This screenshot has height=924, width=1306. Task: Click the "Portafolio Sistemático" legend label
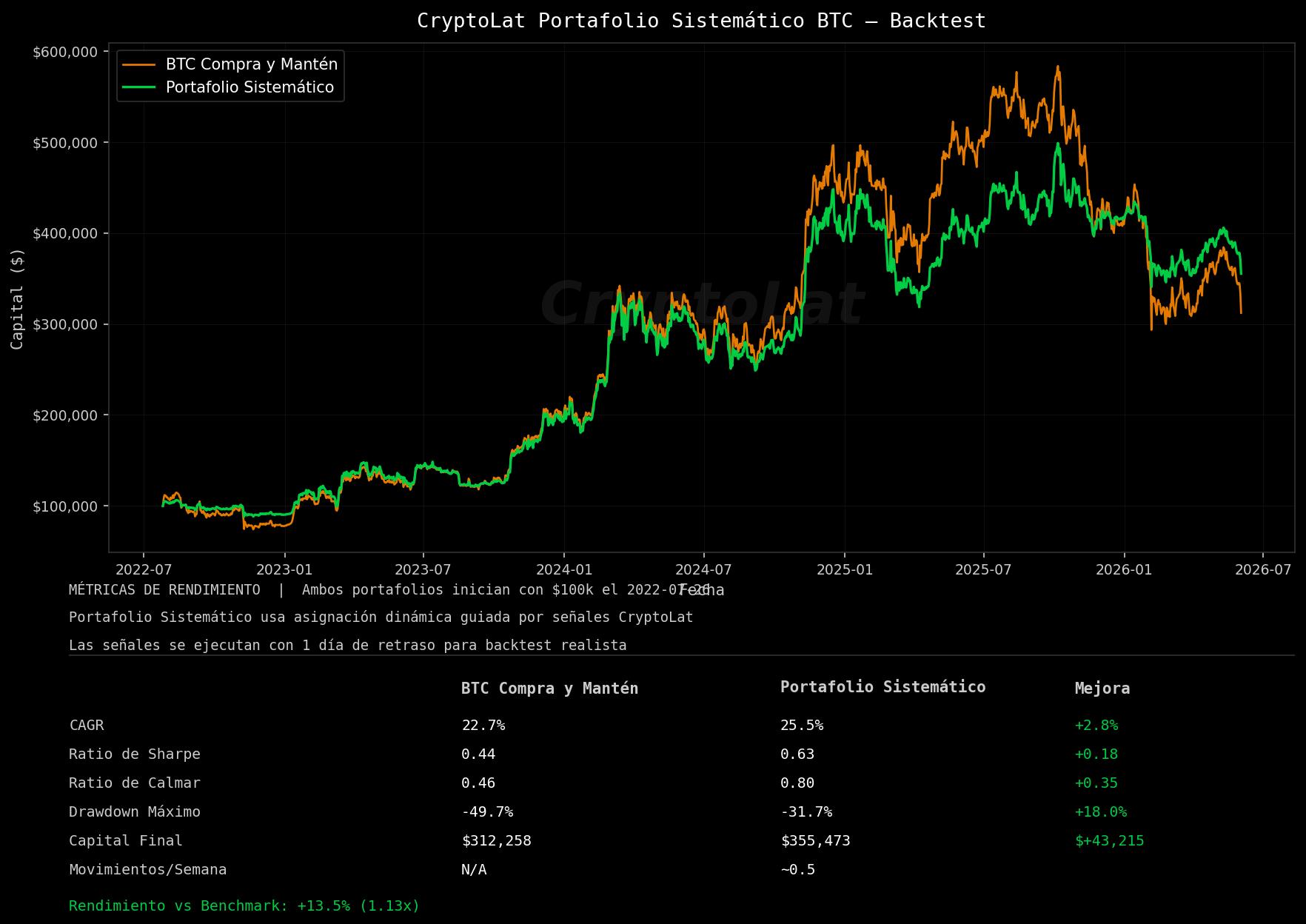[x=250, y=87]
